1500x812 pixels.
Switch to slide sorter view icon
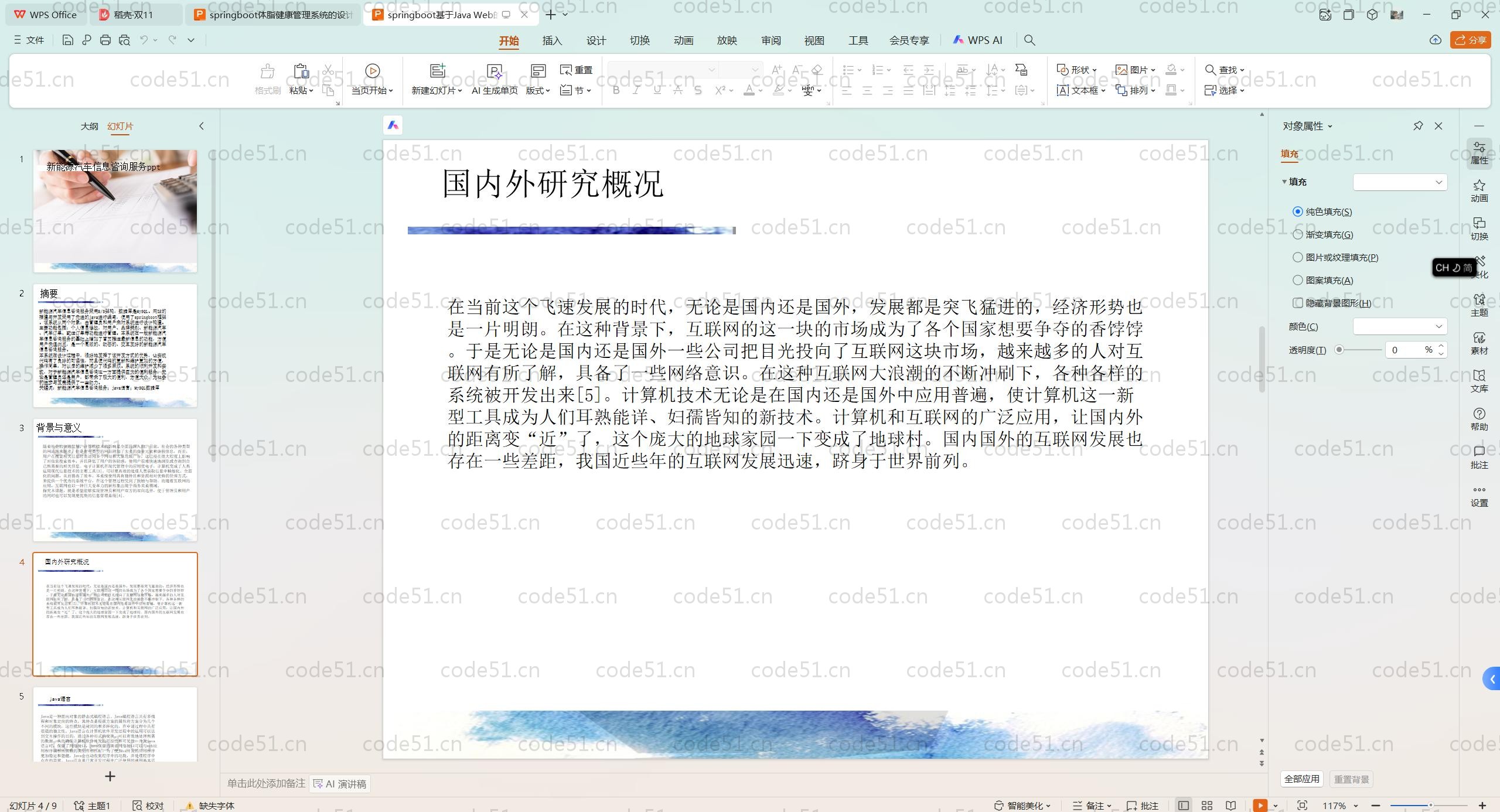coord(1207,806)
